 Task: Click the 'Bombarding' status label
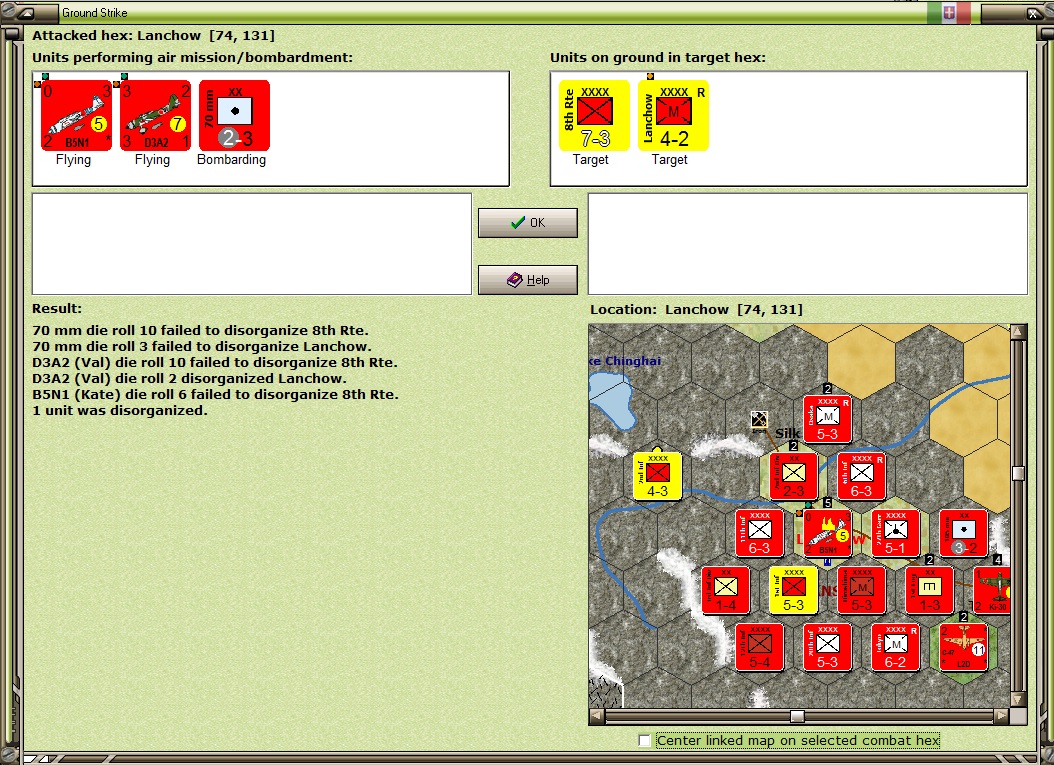tap(231, 159)
